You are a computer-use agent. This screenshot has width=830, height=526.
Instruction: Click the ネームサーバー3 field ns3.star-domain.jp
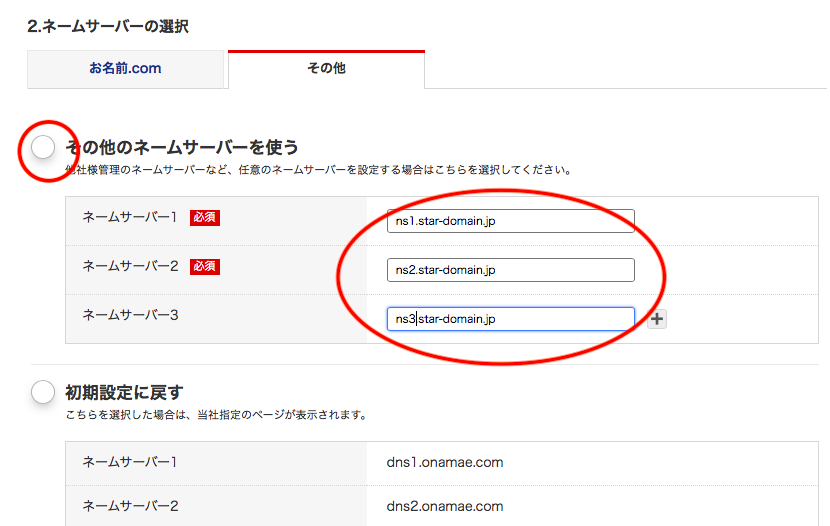511,319
